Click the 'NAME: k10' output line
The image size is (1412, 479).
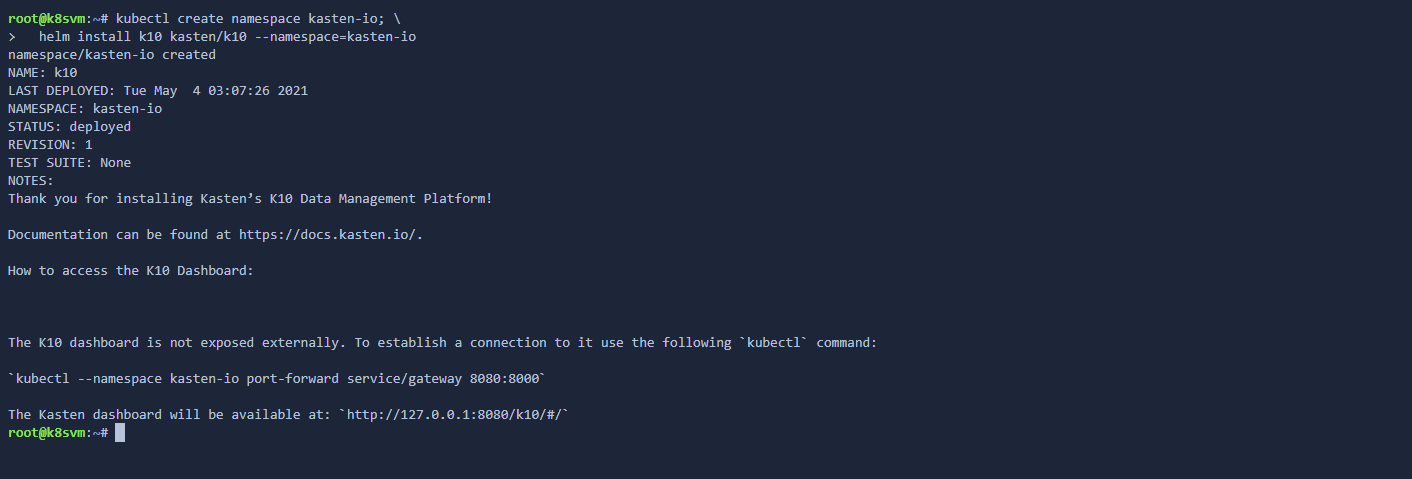pos(43,72)
